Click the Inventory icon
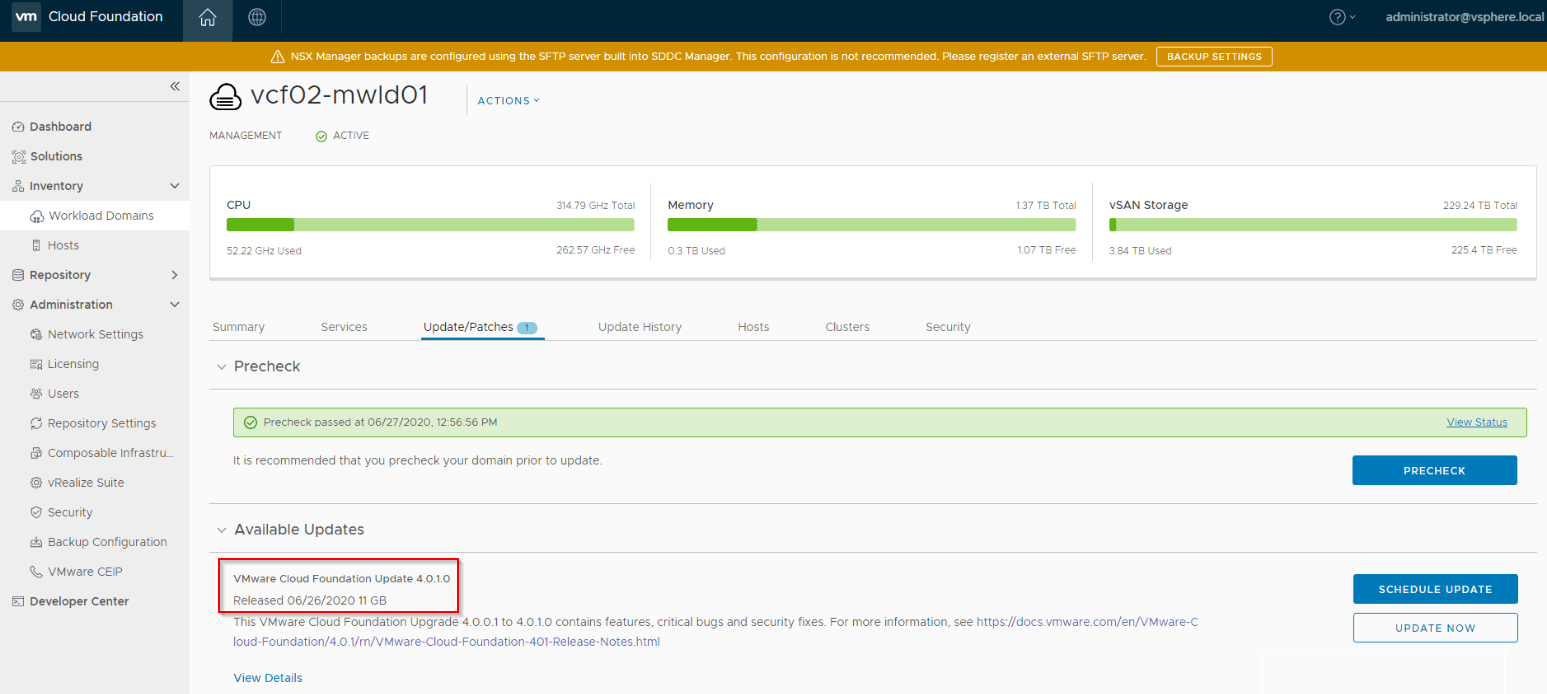This screenshot has width=1547, height=694. point(18,186)
